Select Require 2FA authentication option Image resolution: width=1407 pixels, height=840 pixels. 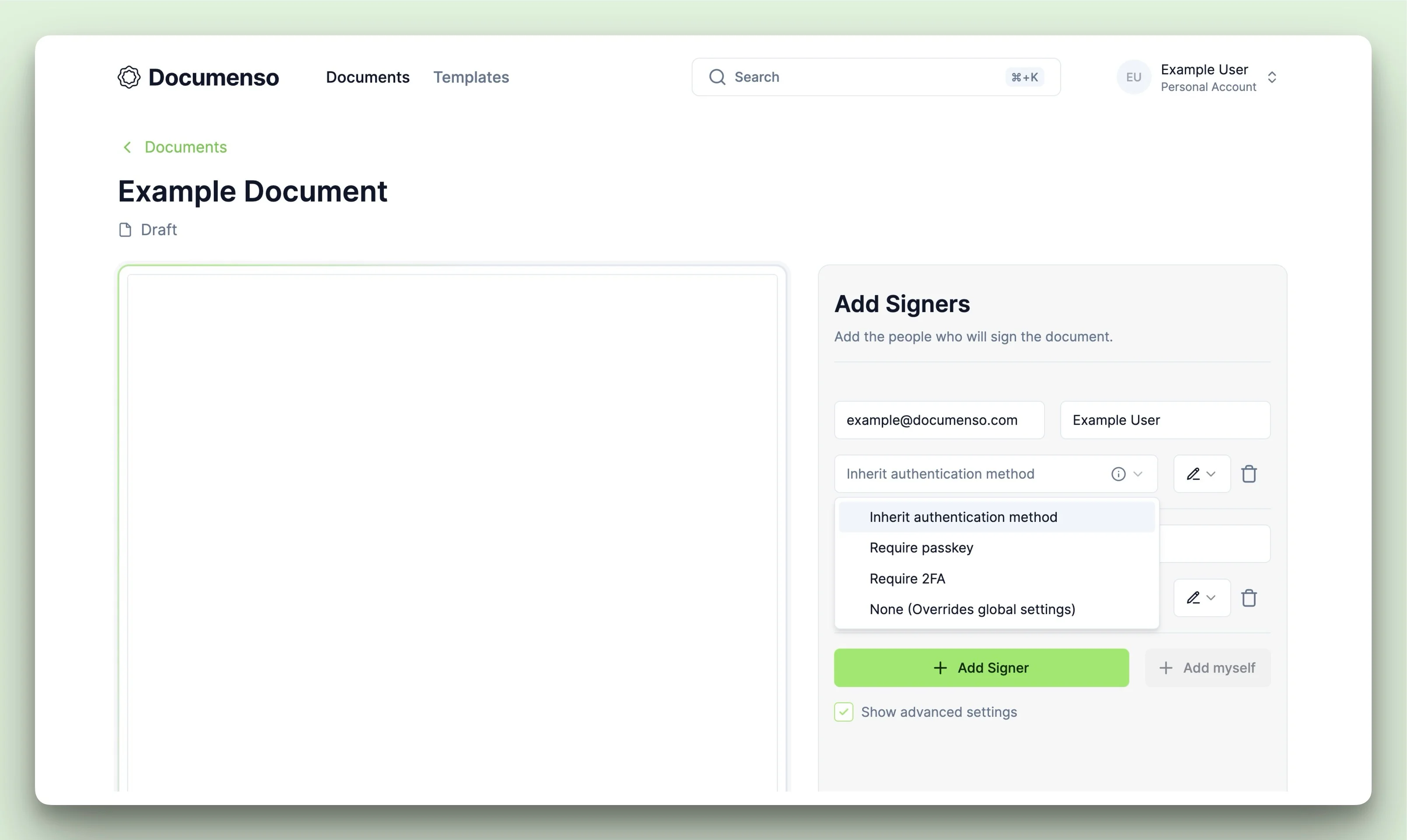pos(906,578)
